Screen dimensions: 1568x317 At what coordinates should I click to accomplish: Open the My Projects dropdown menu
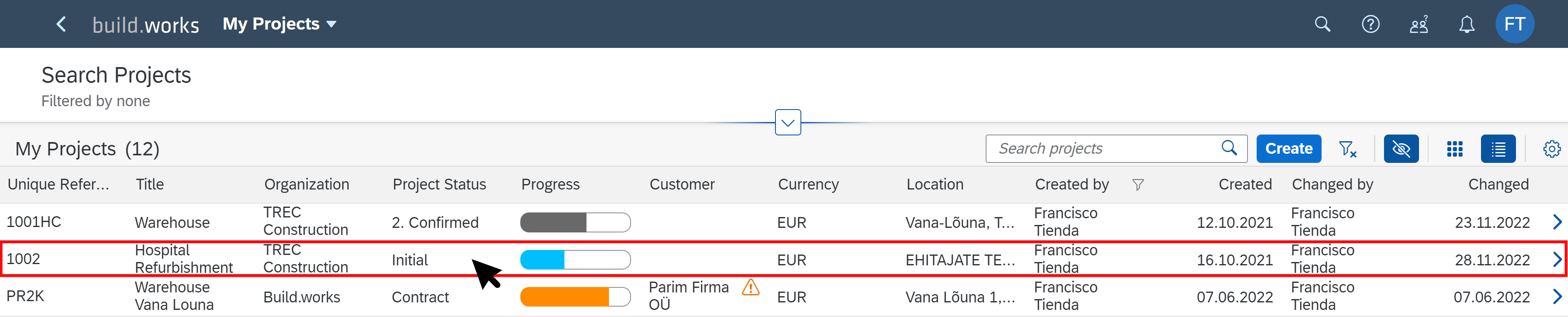tap(279, 25)
